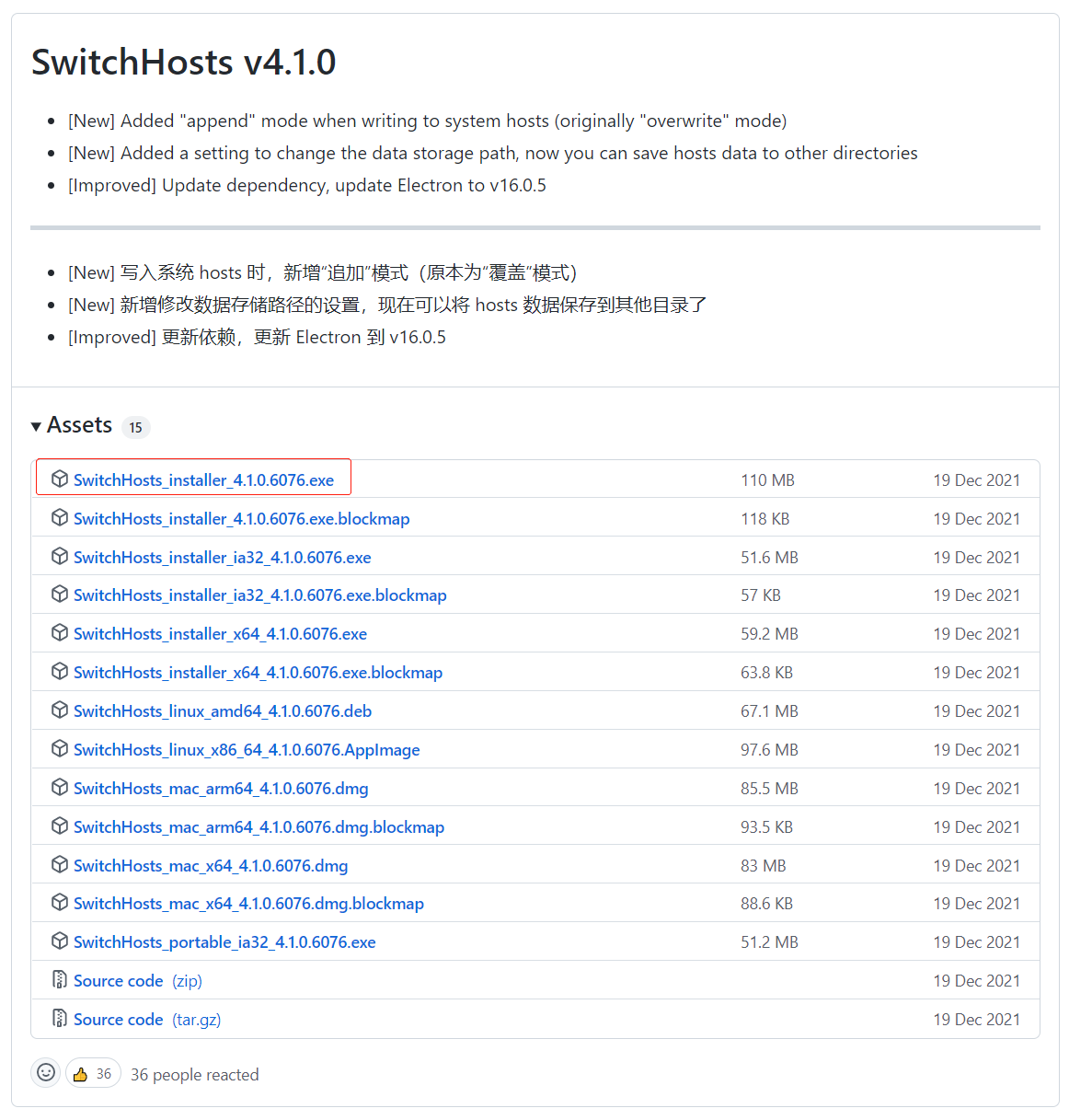Open the smiley emoji reaction picker
The image size is (1069, 1120).
(45, 1072)
